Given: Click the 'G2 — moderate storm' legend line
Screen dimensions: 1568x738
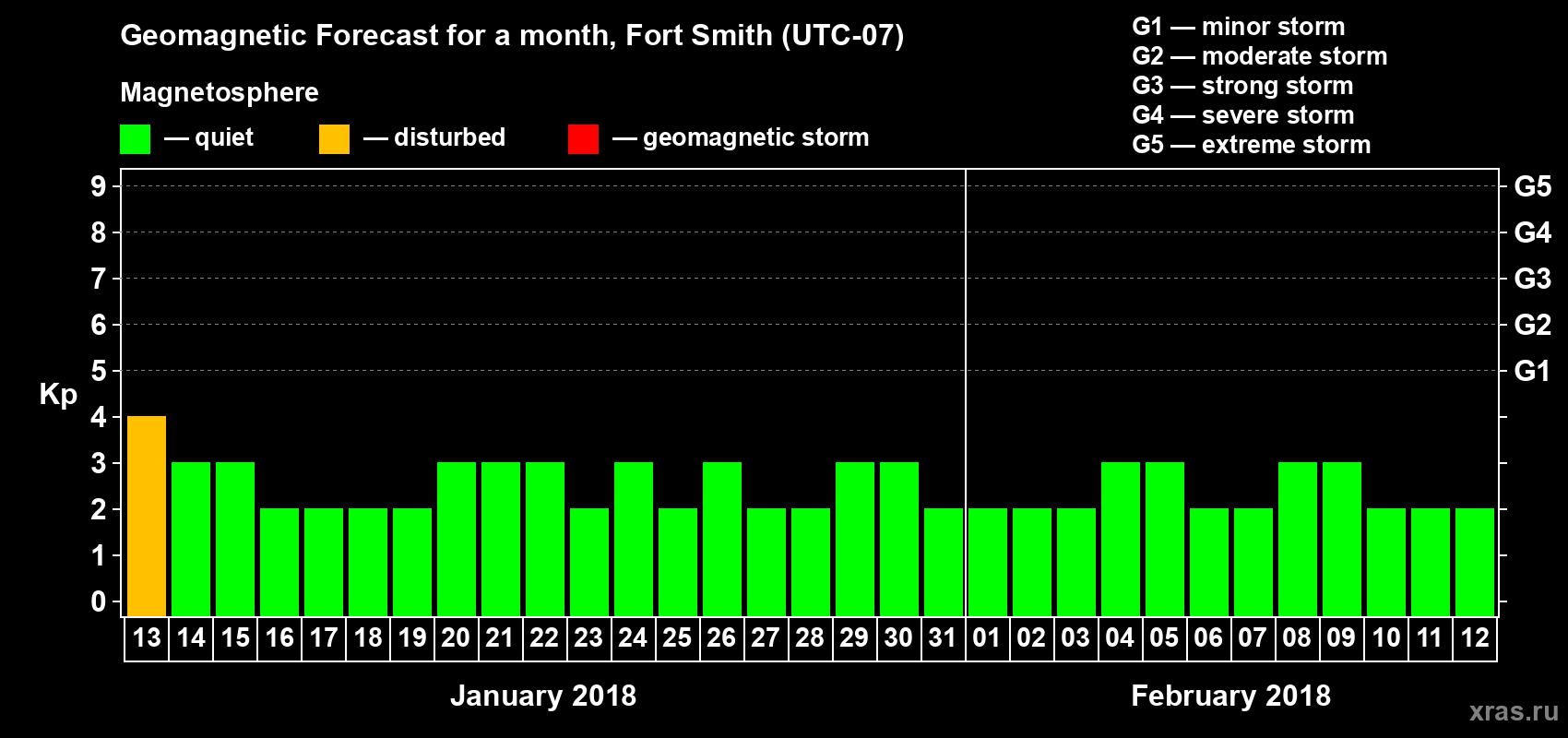Looking at the screenshot, I should (x=1260, y=56).
